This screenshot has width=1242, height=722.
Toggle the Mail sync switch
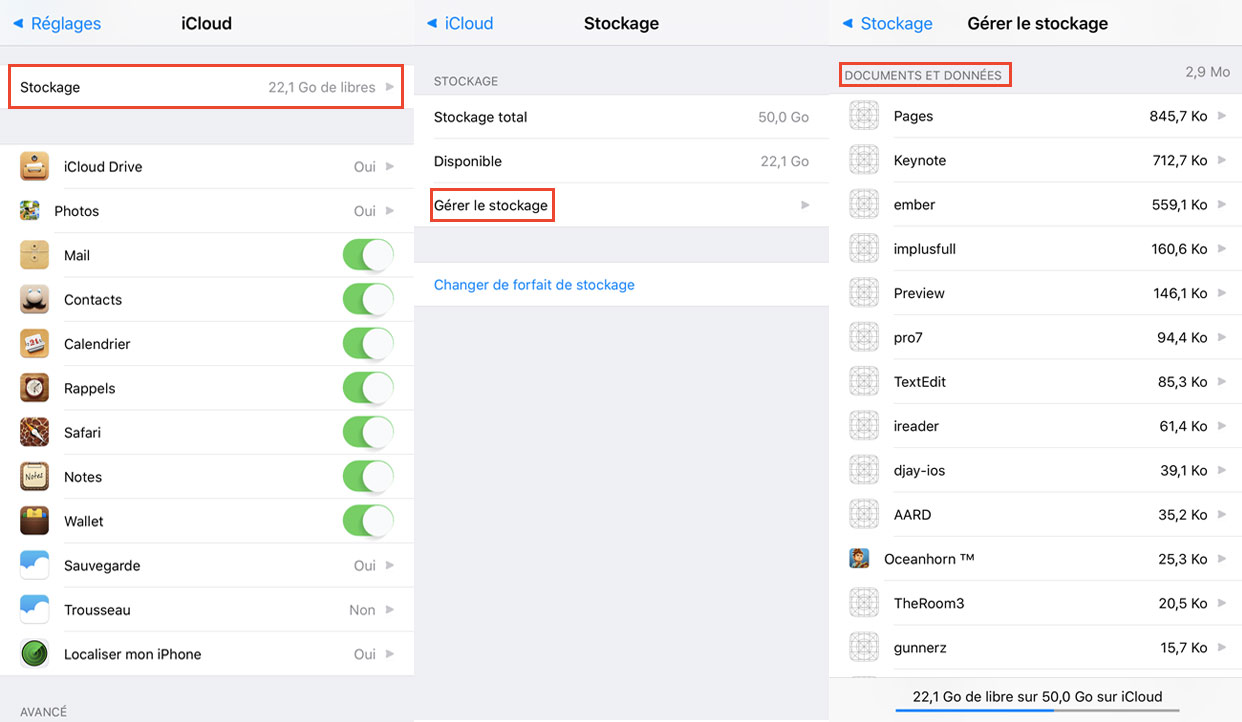pyautogui.click(x=368, y=256)
